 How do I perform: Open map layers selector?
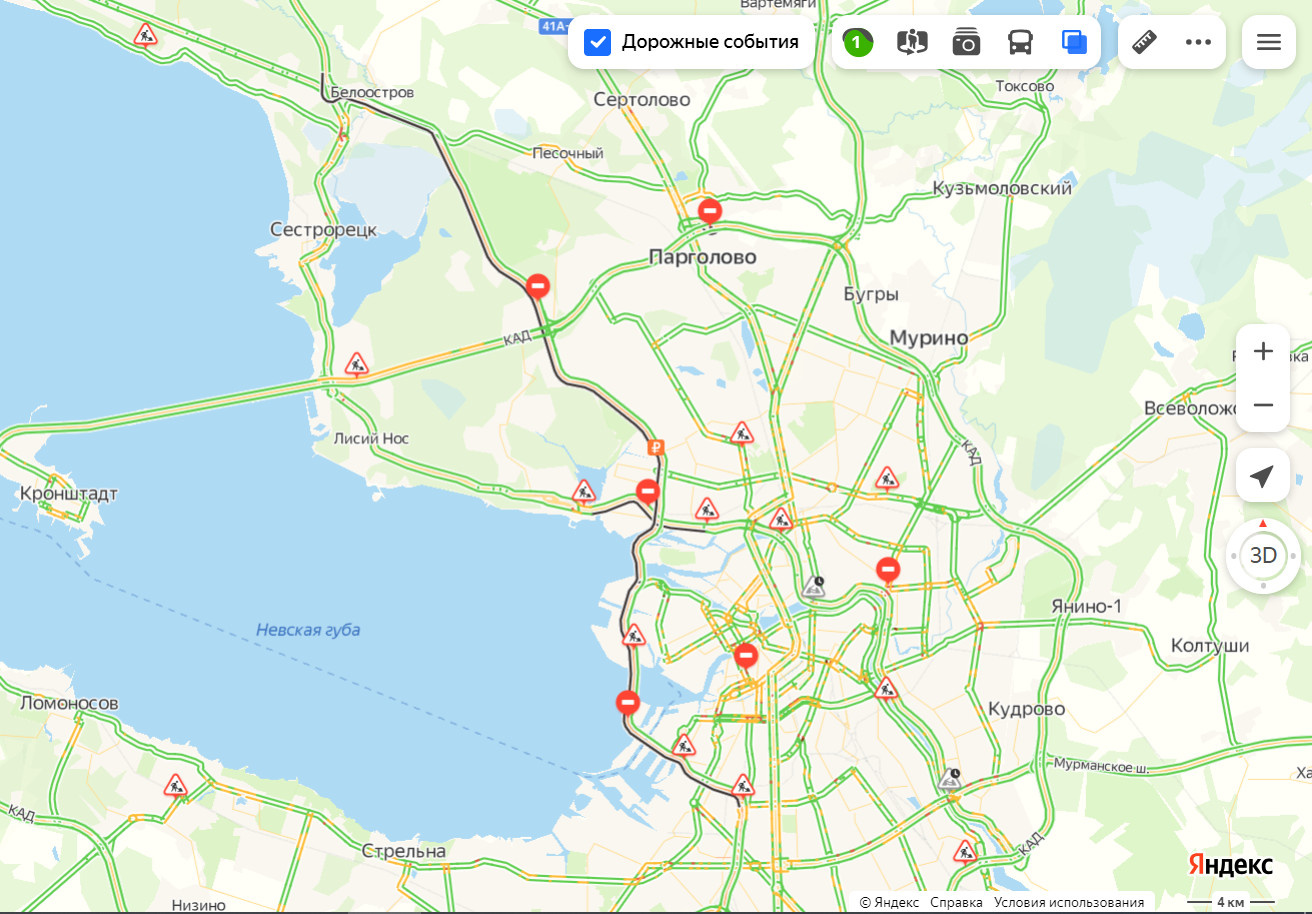(1074, 42)
